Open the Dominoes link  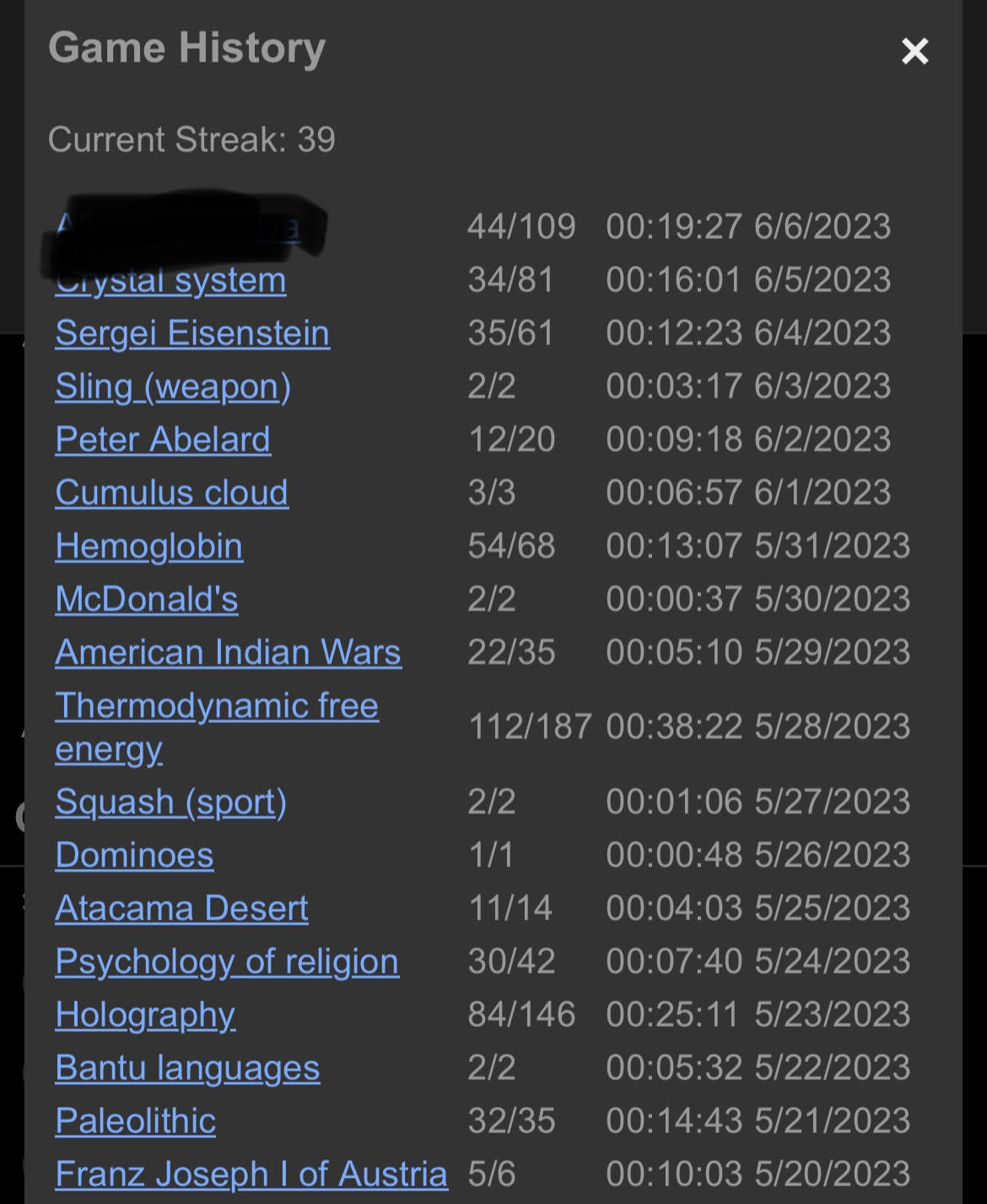pyautogui.click(x=134, y=856)
